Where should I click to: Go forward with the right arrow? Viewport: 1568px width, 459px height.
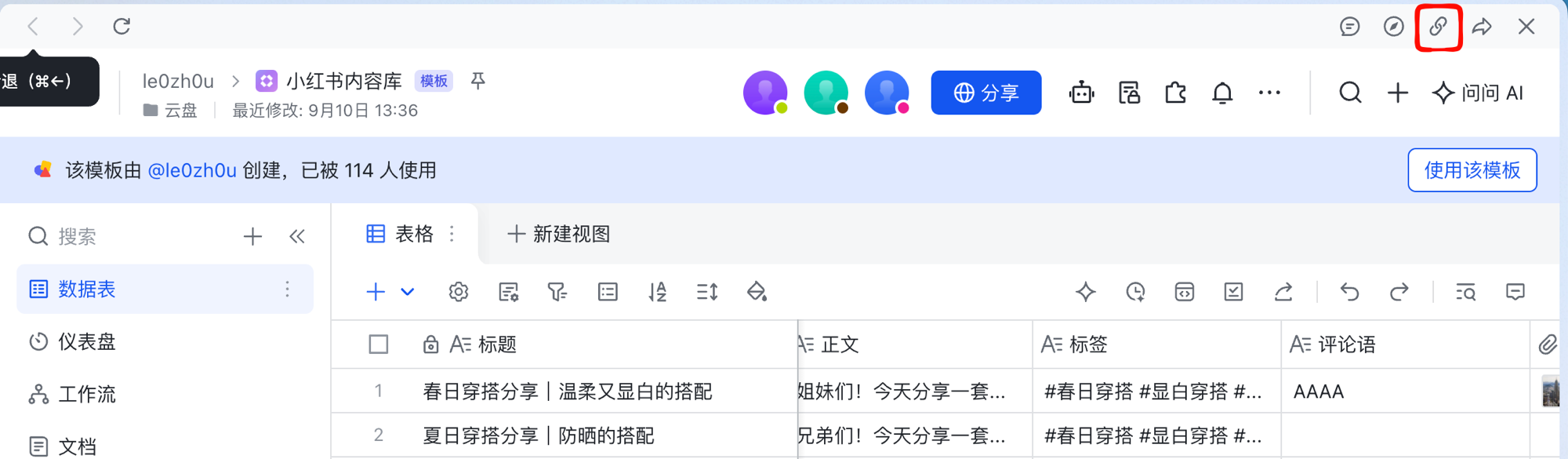[x=77, y=27]
